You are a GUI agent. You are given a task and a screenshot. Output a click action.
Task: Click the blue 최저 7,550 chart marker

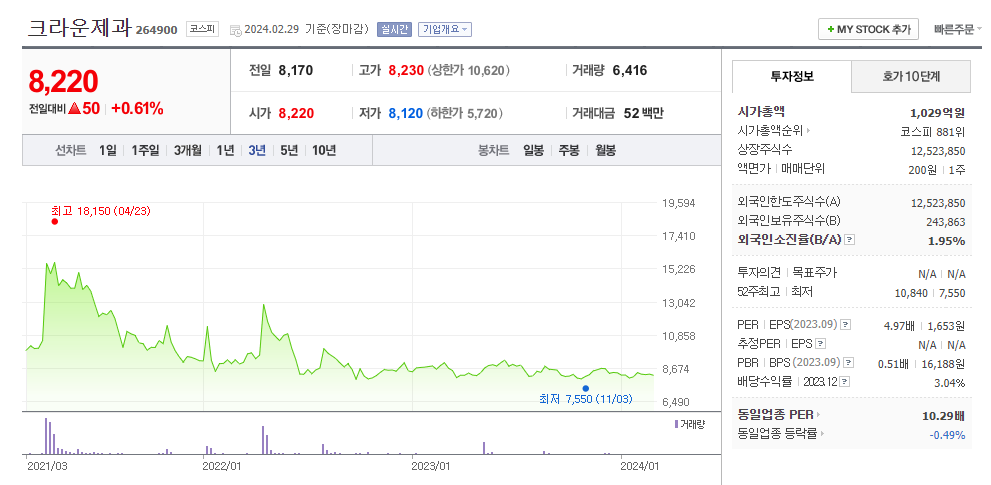[x=586, y=388]
